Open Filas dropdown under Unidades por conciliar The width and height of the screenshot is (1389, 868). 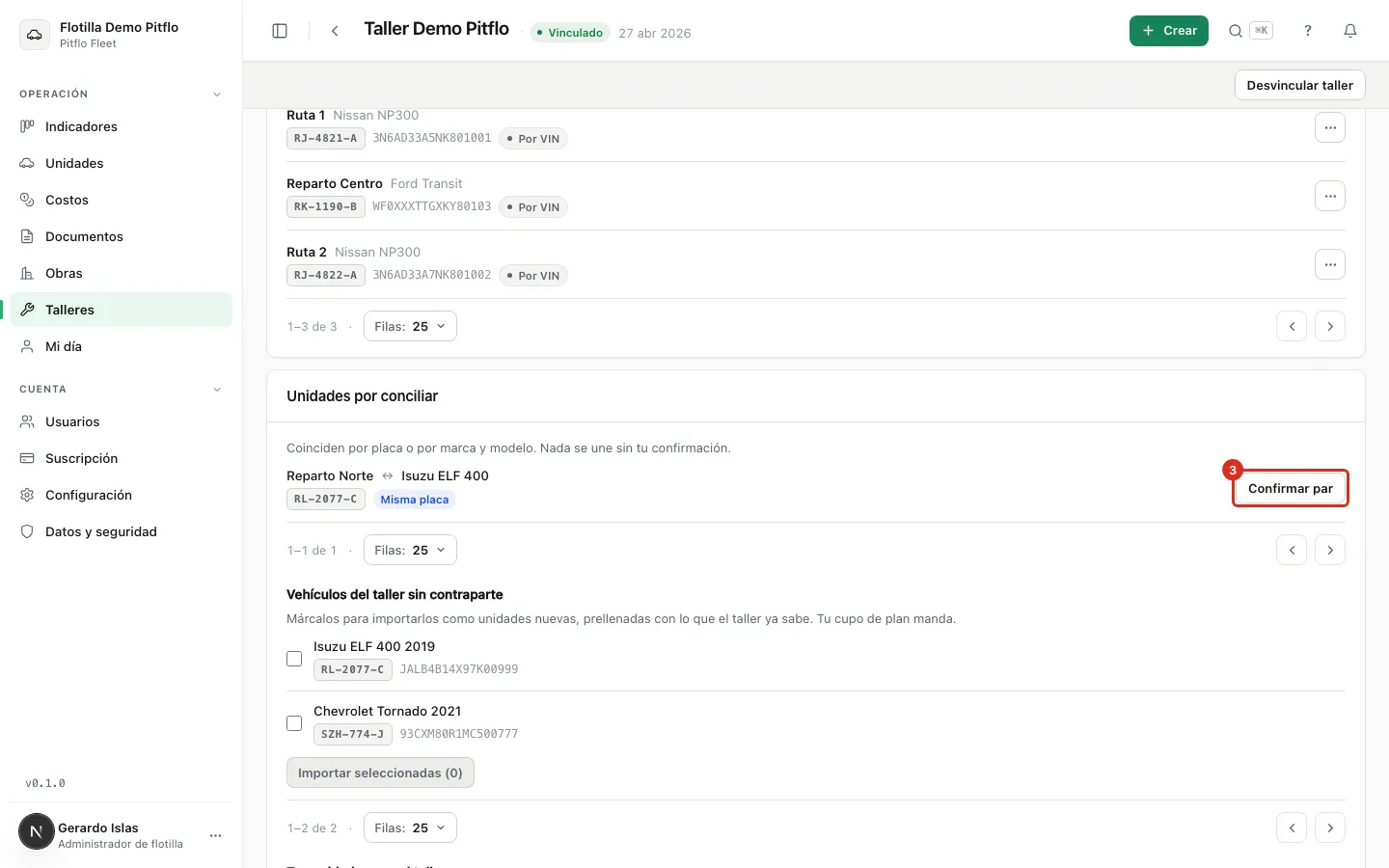tap(410, 550)
